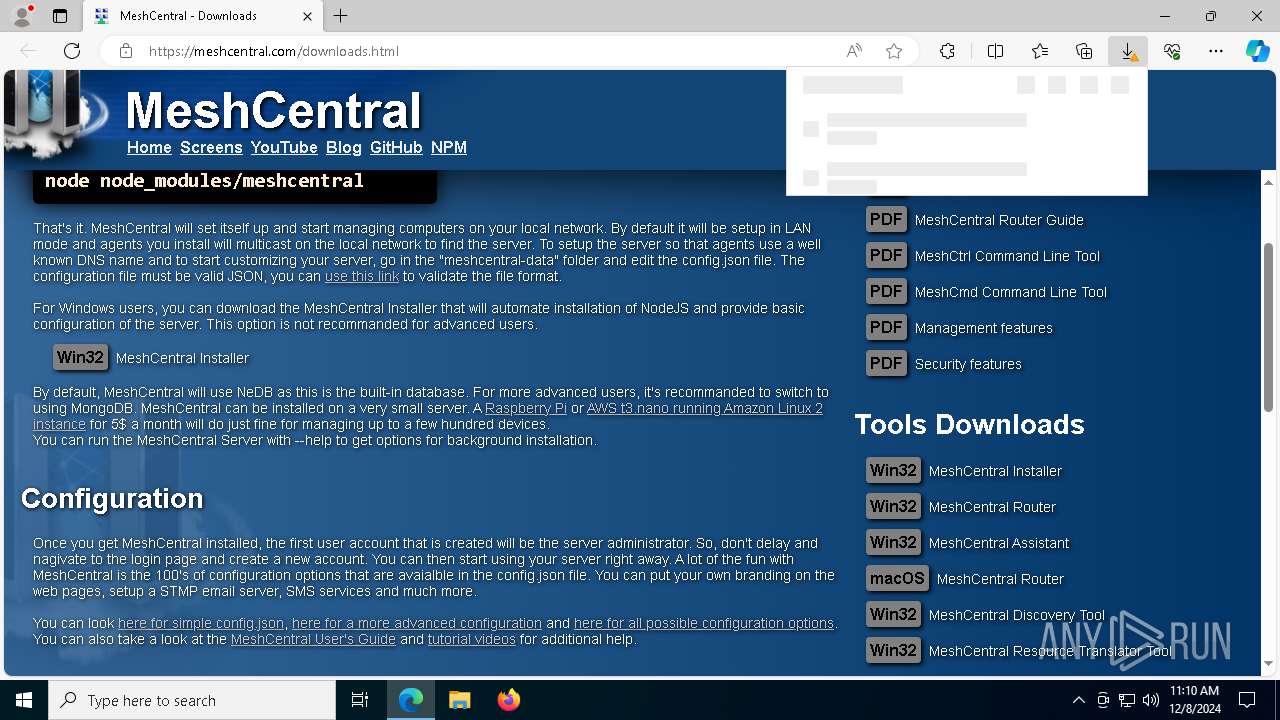Close the MeshCentral - Downloads tab
The width and height of the screenshot is (1280, 720).
point(307,16)
